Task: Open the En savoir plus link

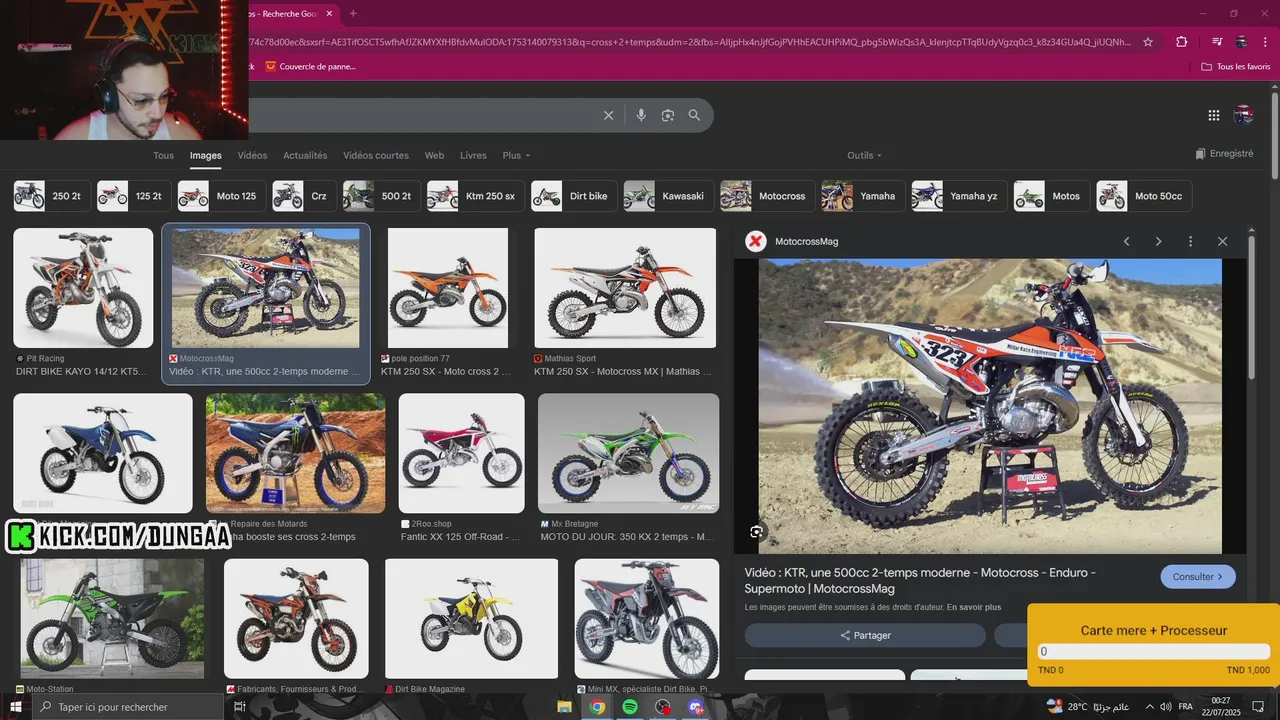Action: pyautogui.click(x=974, y=607)
